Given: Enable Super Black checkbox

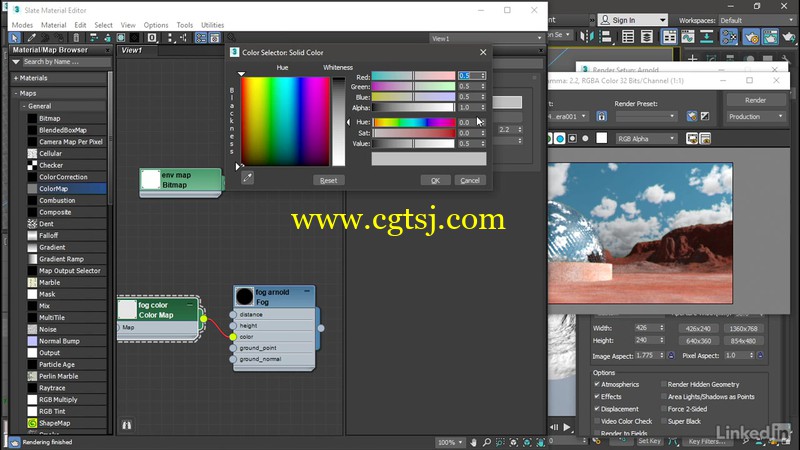Looking at the screenshot, I should 664,421.
